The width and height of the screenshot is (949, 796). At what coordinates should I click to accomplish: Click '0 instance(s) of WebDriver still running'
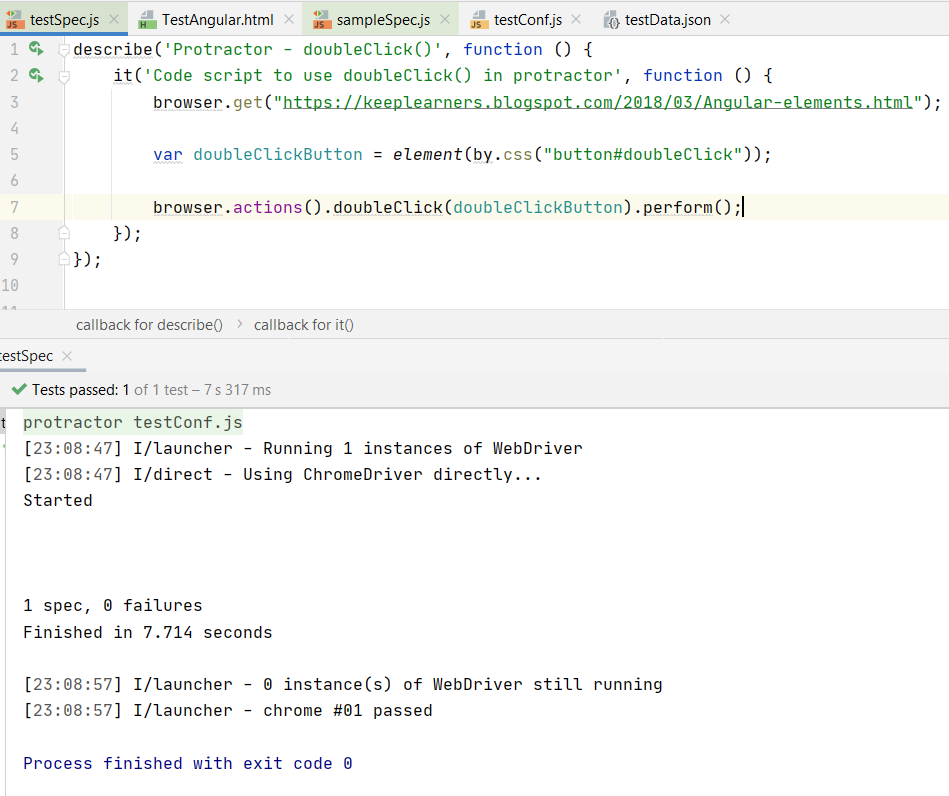[x=462, y=685]
